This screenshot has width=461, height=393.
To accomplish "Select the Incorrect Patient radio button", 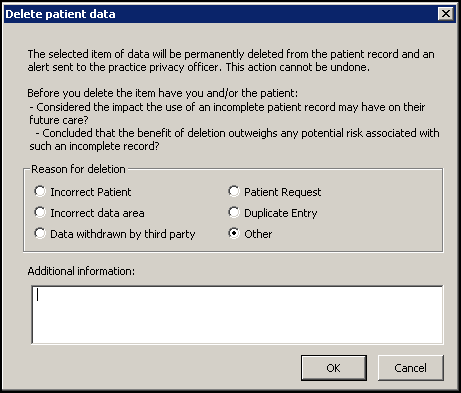I will [40, 191].
